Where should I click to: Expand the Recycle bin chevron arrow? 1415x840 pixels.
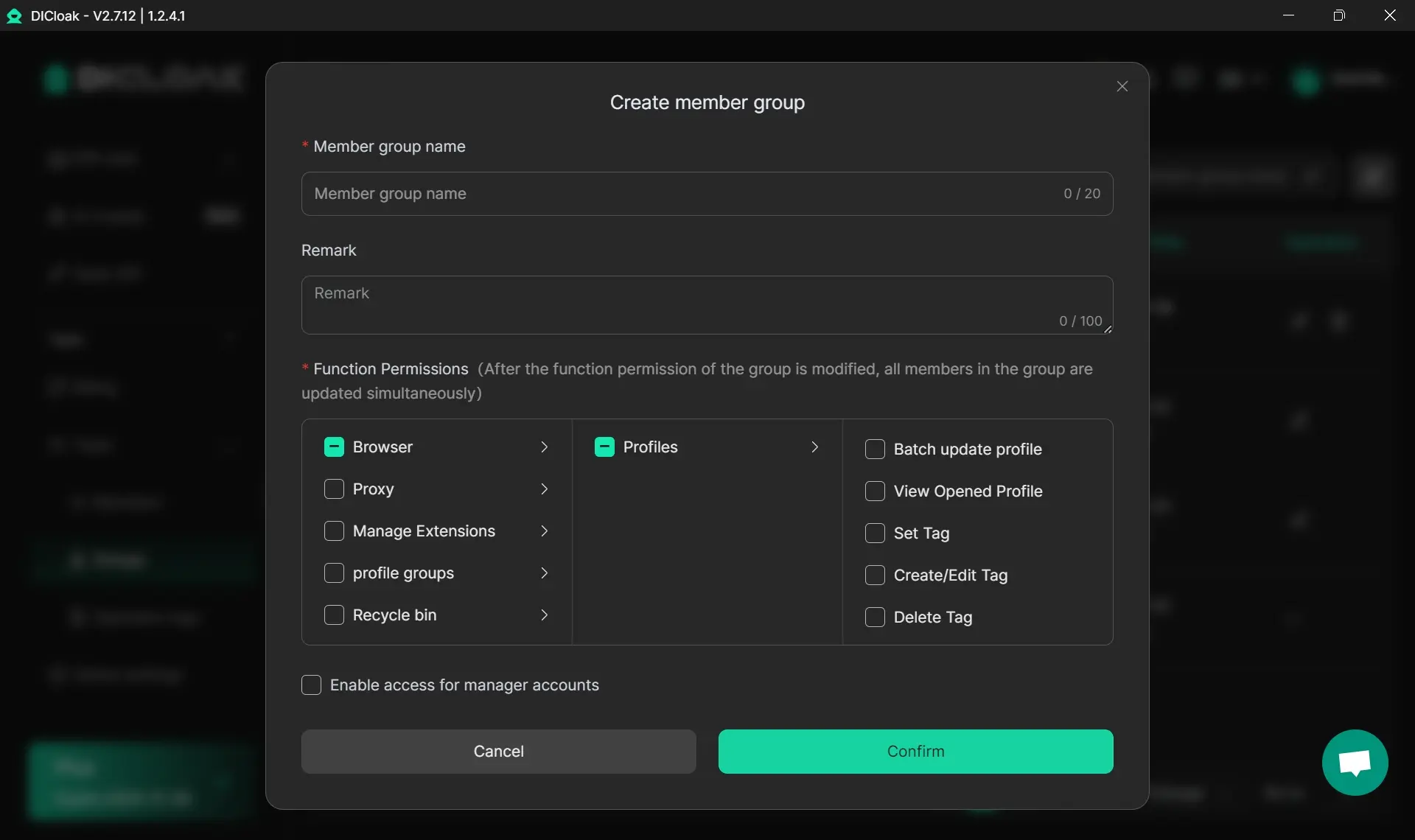pos(544,615)
